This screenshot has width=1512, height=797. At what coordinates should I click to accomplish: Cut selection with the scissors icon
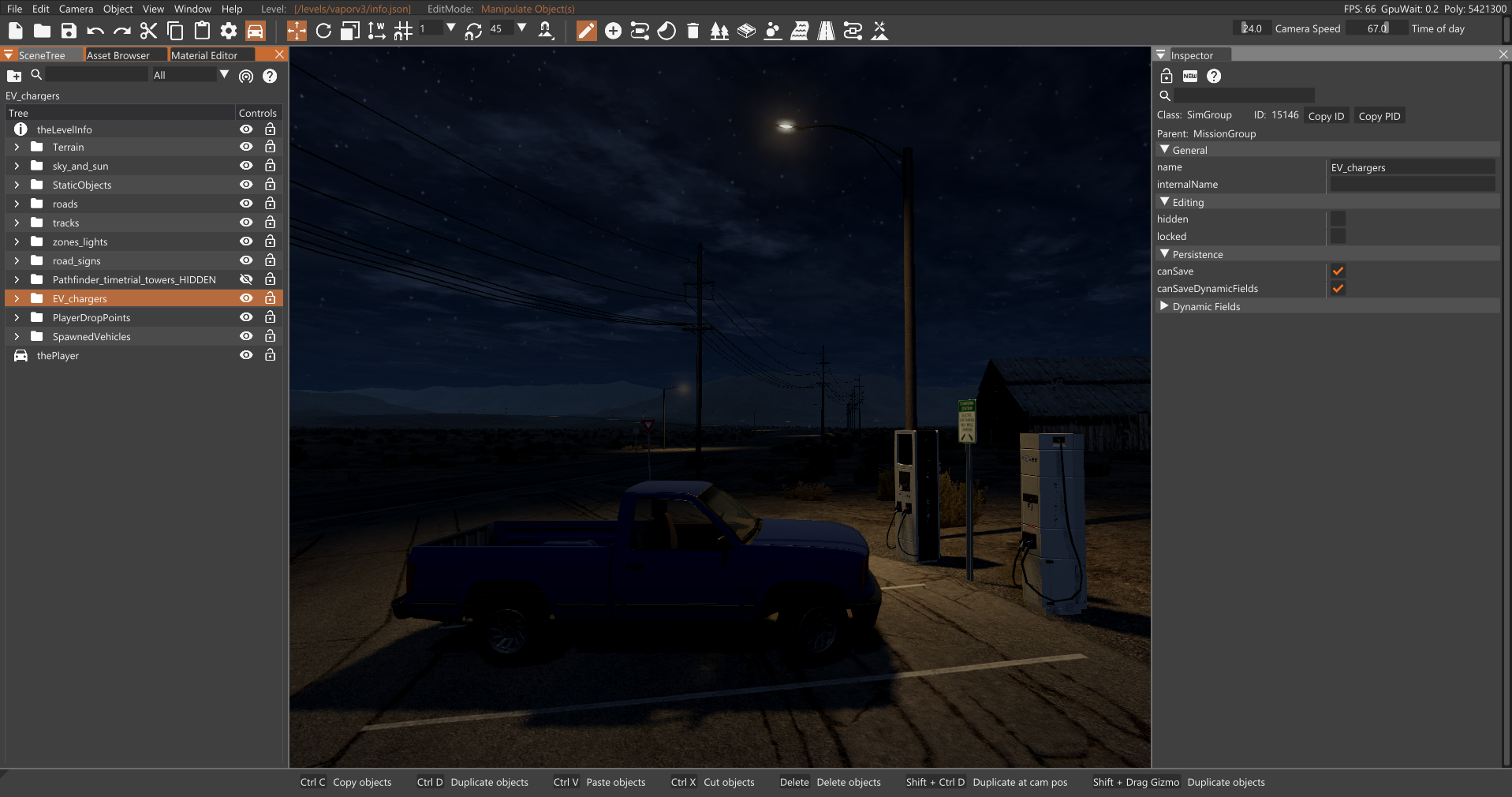click(148, 31)
